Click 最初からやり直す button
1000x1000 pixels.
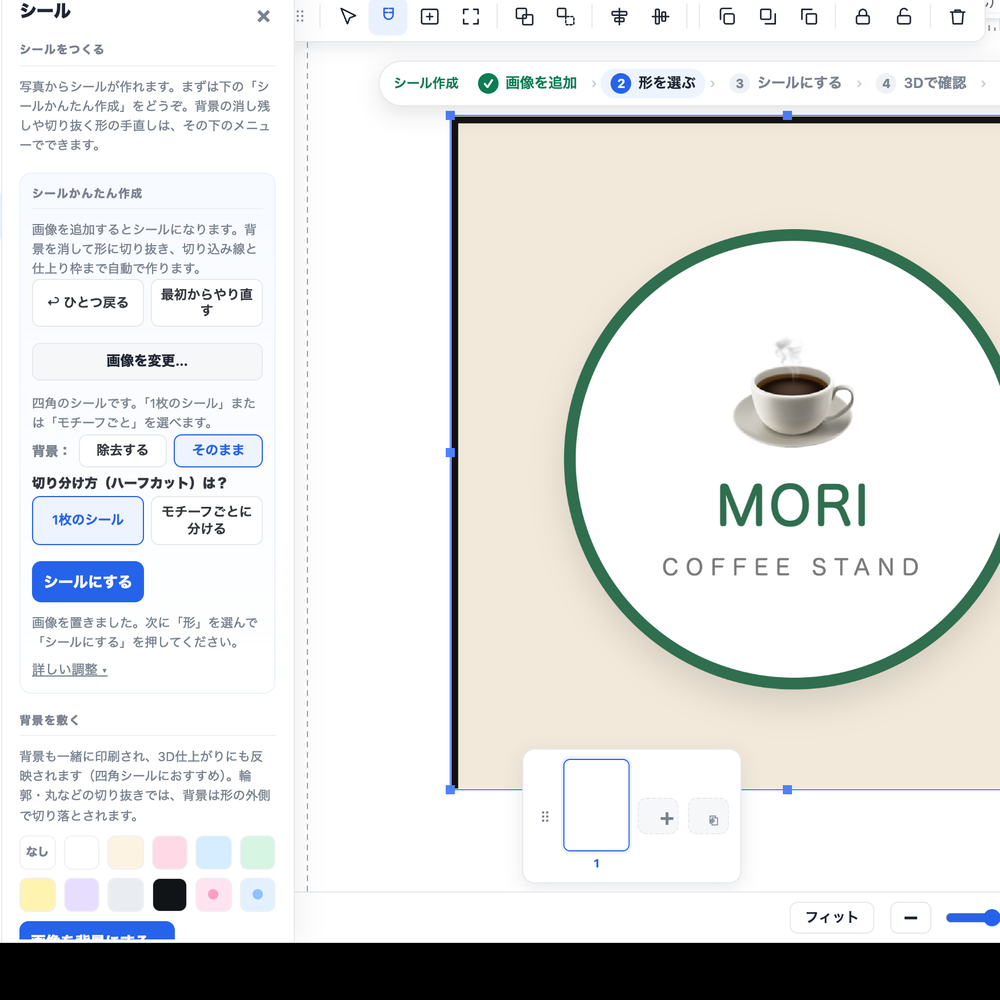point(207,303)
